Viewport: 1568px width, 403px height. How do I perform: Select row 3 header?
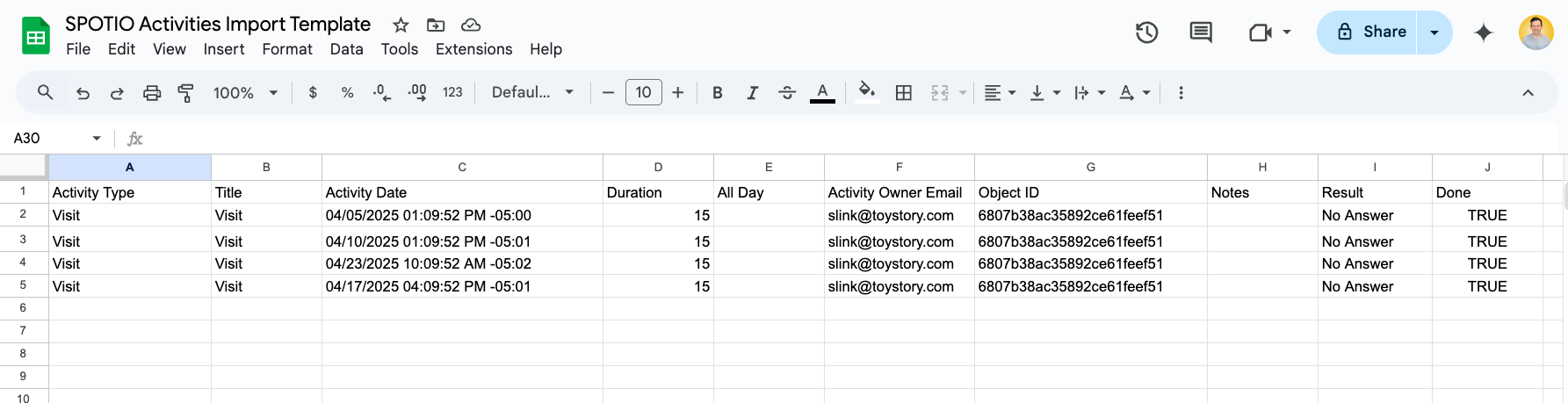point(24,239)
